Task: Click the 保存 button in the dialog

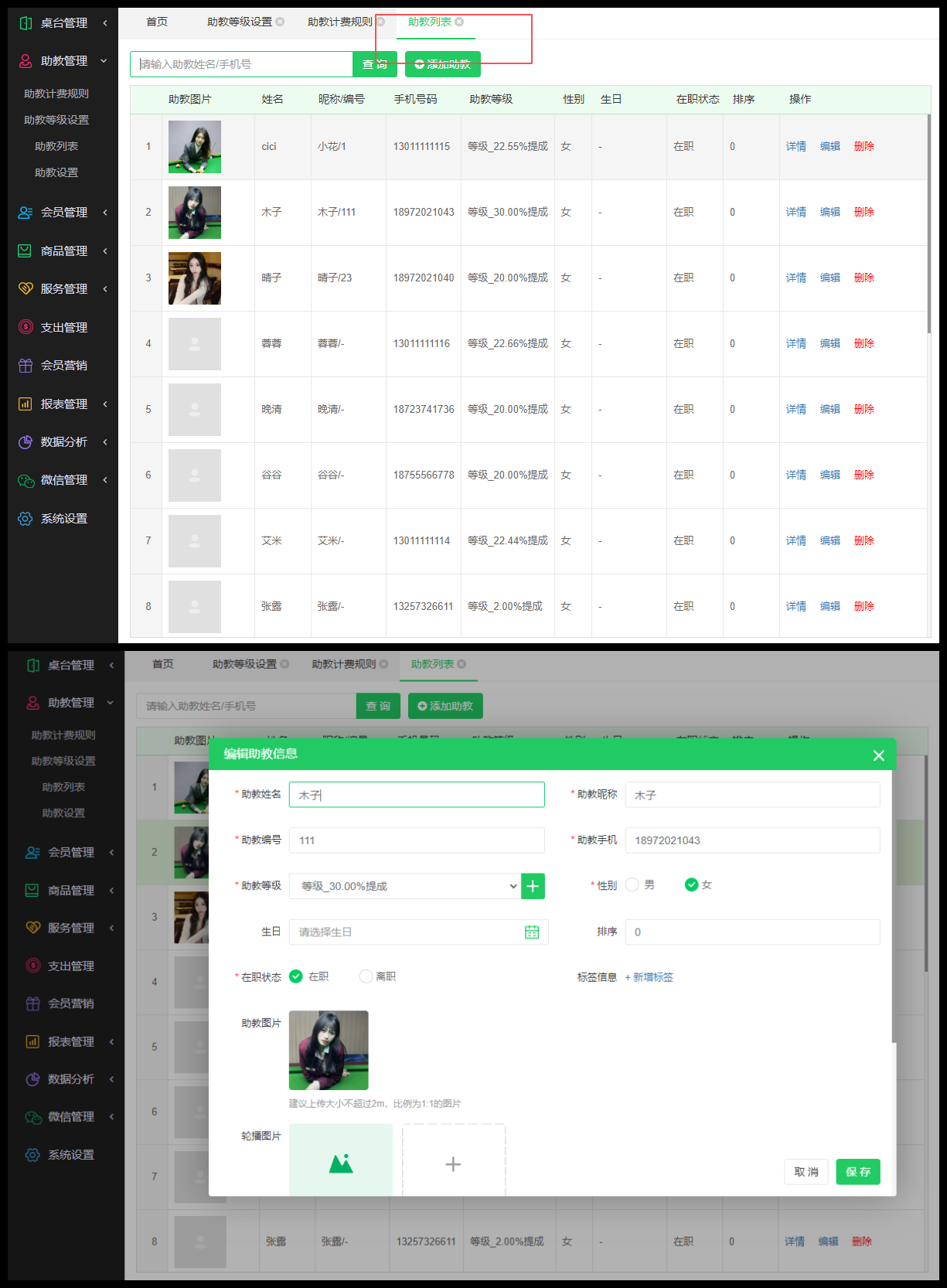Action: (857, 1172)
